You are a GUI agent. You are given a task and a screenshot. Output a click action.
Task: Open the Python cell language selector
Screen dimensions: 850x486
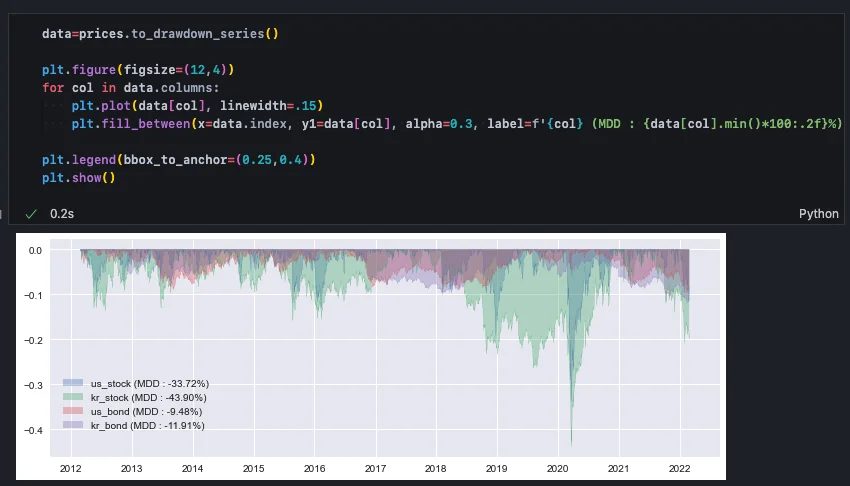pos(818,214)
